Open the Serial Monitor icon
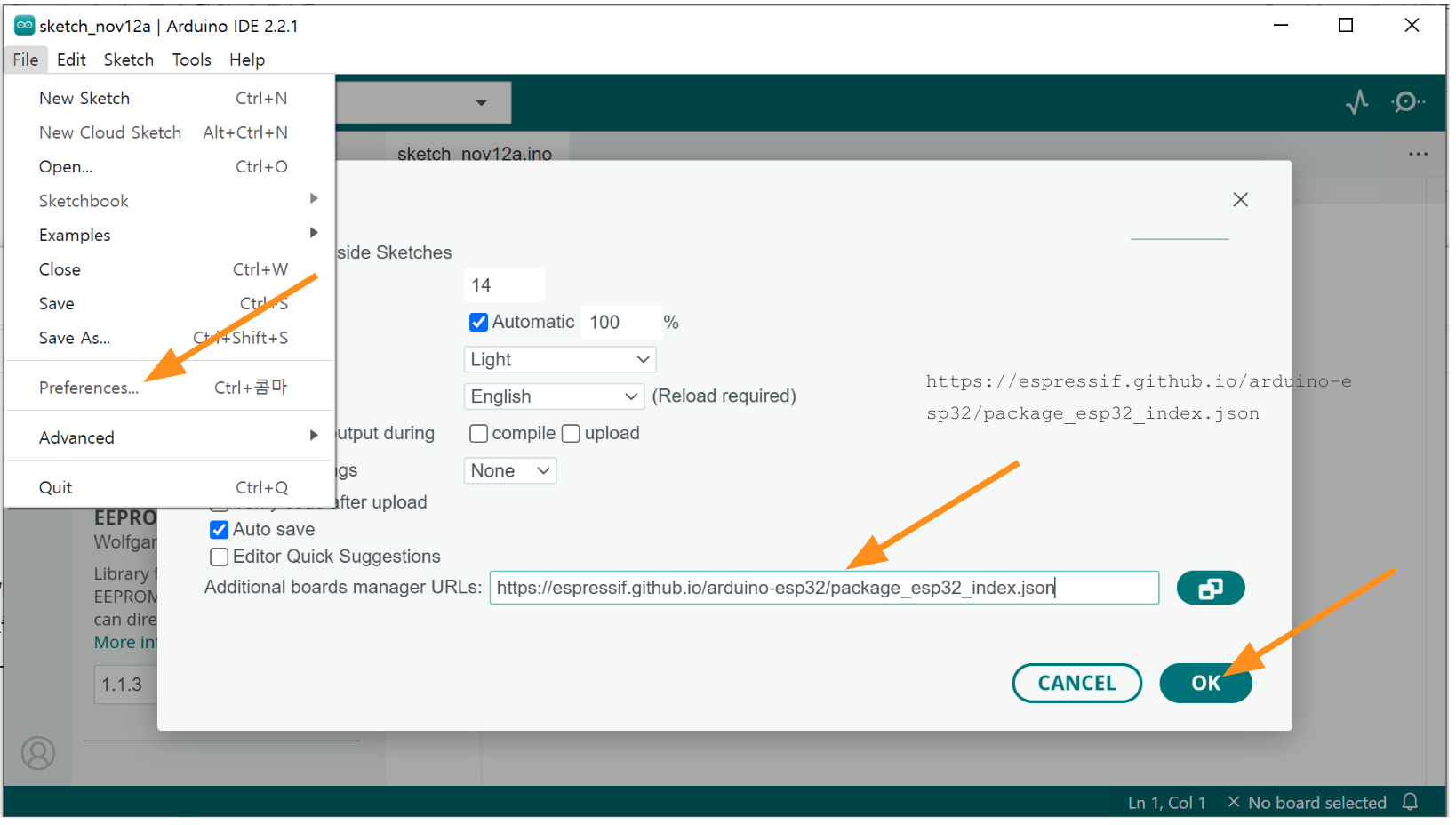Image resolution: width=1456 pixels, height=825 pixels. (1407, 102)
